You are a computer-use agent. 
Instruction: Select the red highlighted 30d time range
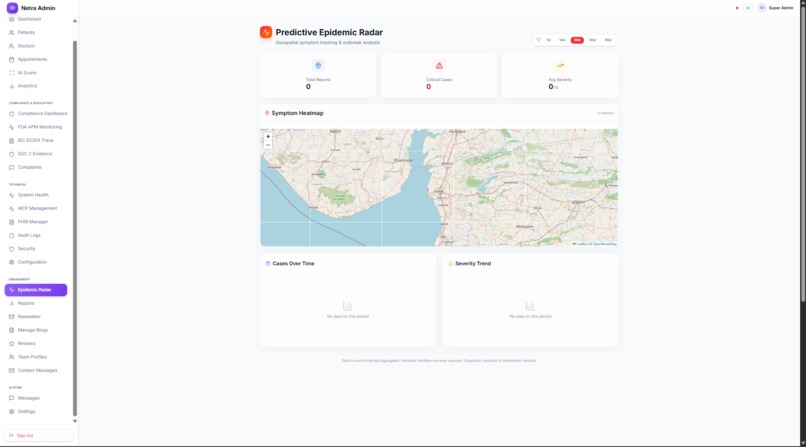point(577,40)
